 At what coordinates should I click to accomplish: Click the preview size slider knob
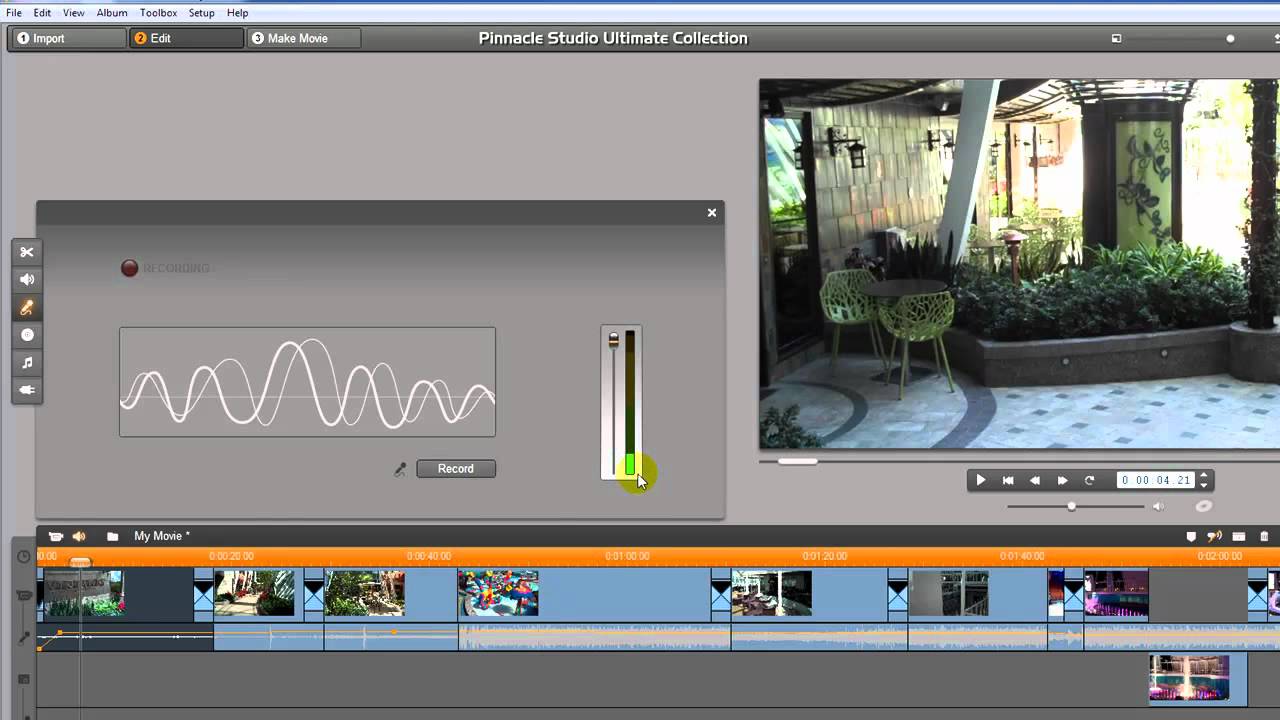click(x=1230, y=39)
